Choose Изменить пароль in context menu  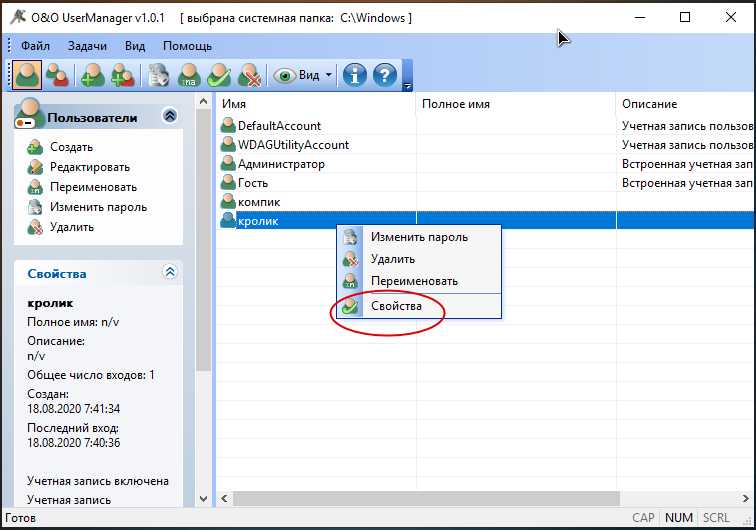[x=419, y=237]
